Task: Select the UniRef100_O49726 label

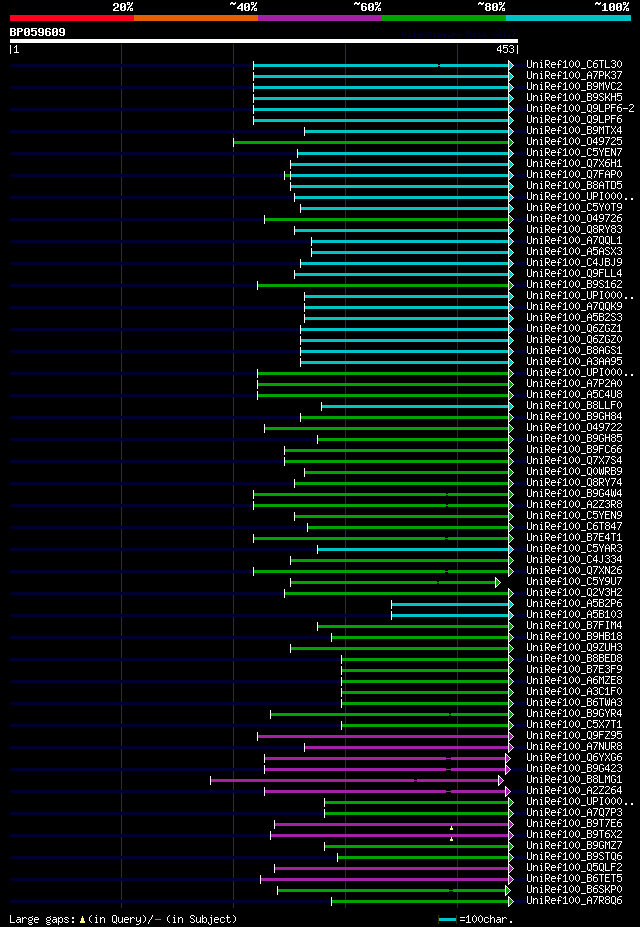Action: [574, 219]
